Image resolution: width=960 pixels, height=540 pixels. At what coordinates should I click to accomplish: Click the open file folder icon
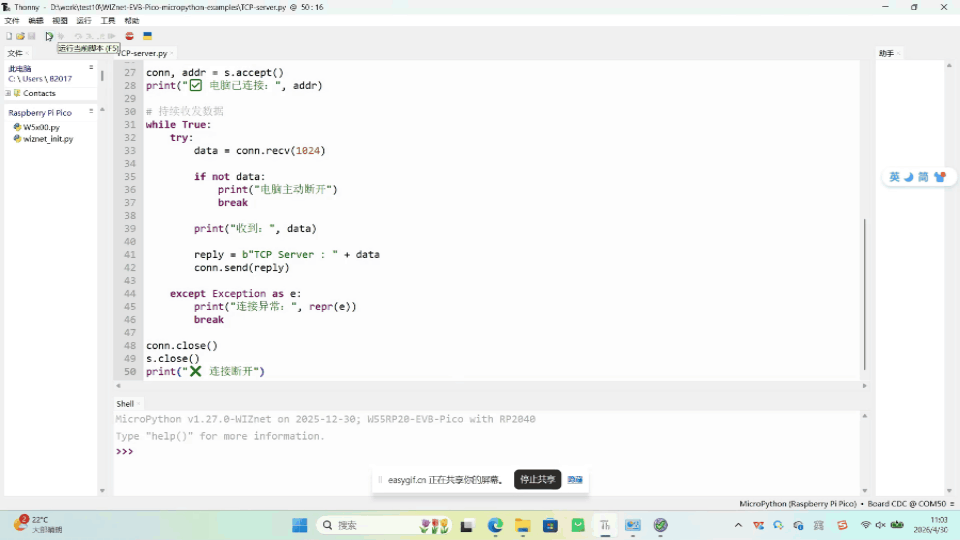(x=20, y=36)
